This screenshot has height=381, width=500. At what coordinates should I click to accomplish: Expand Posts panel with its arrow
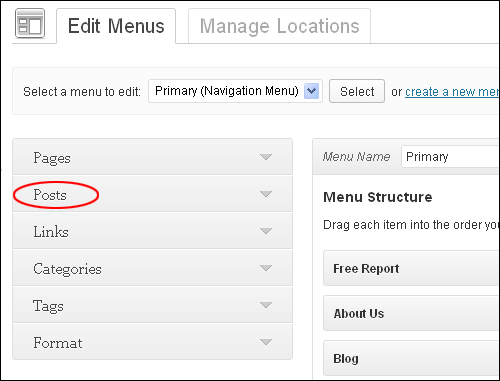[266, 194]
